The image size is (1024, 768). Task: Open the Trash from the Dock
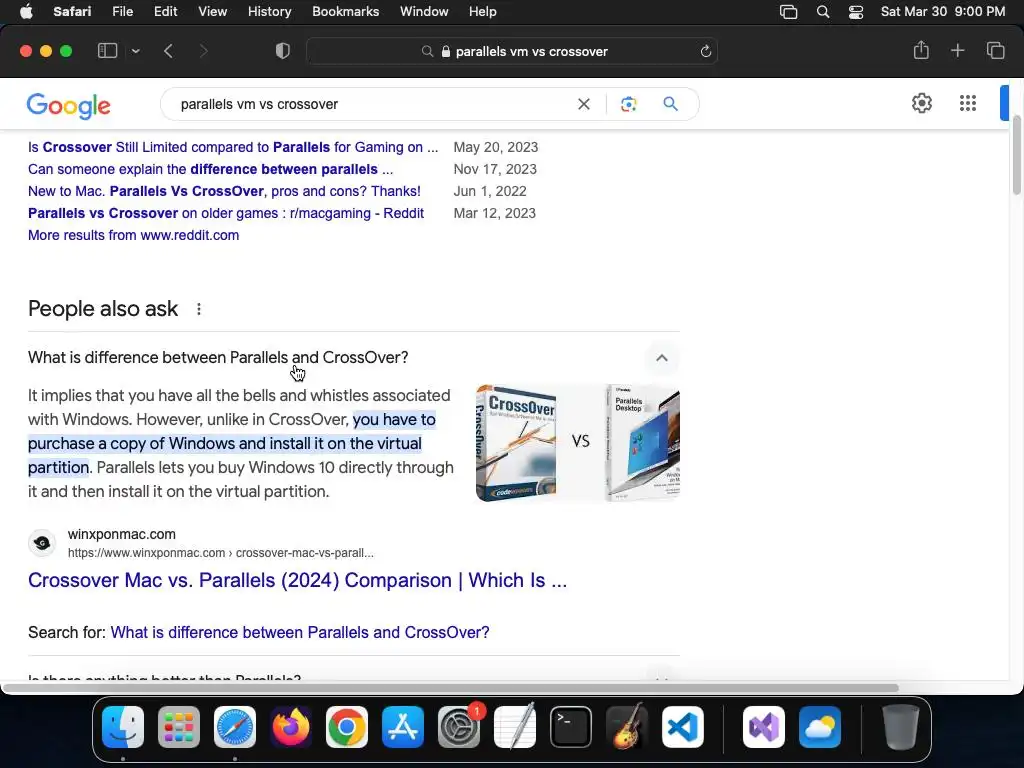click(x=901, y=727)
